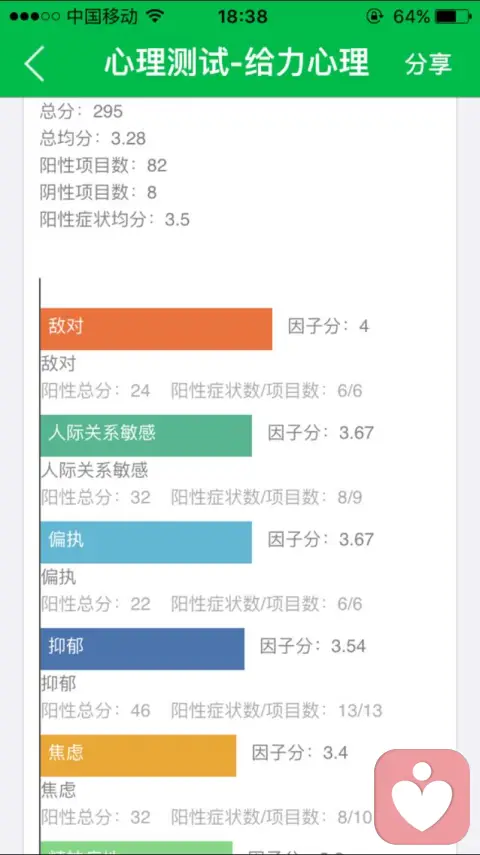This screenshot has height=855, width=480.
Task: Select the orange 敌对 bar
Action: (156, 329)
